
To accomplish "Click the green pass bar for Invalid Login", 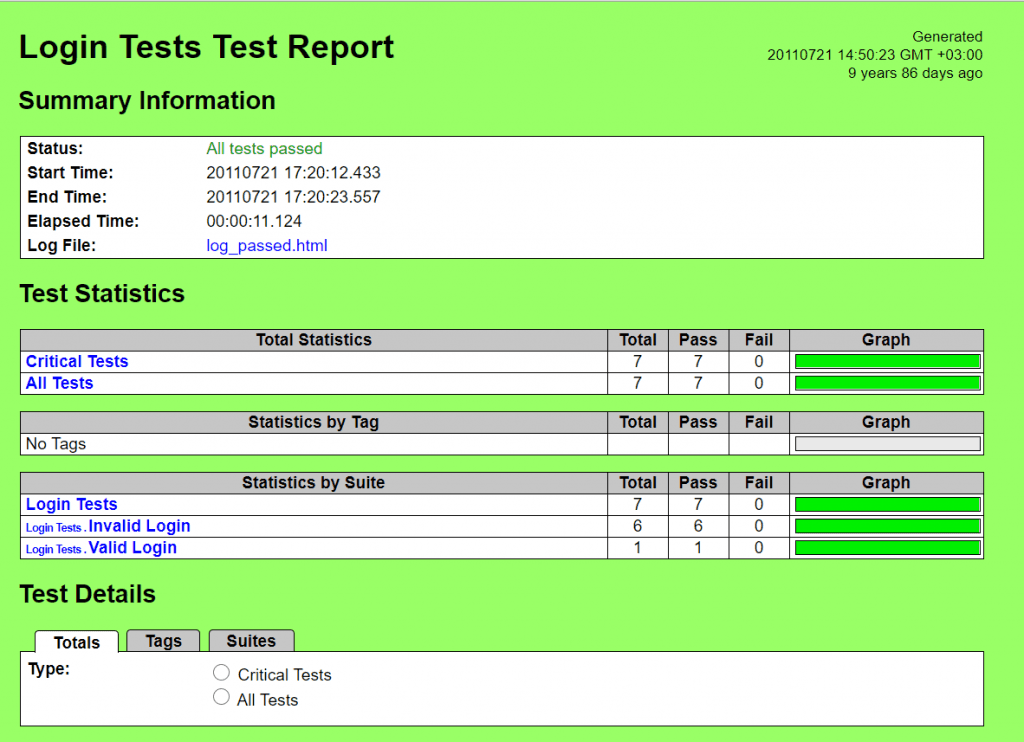I will click(x=886, y=526).
